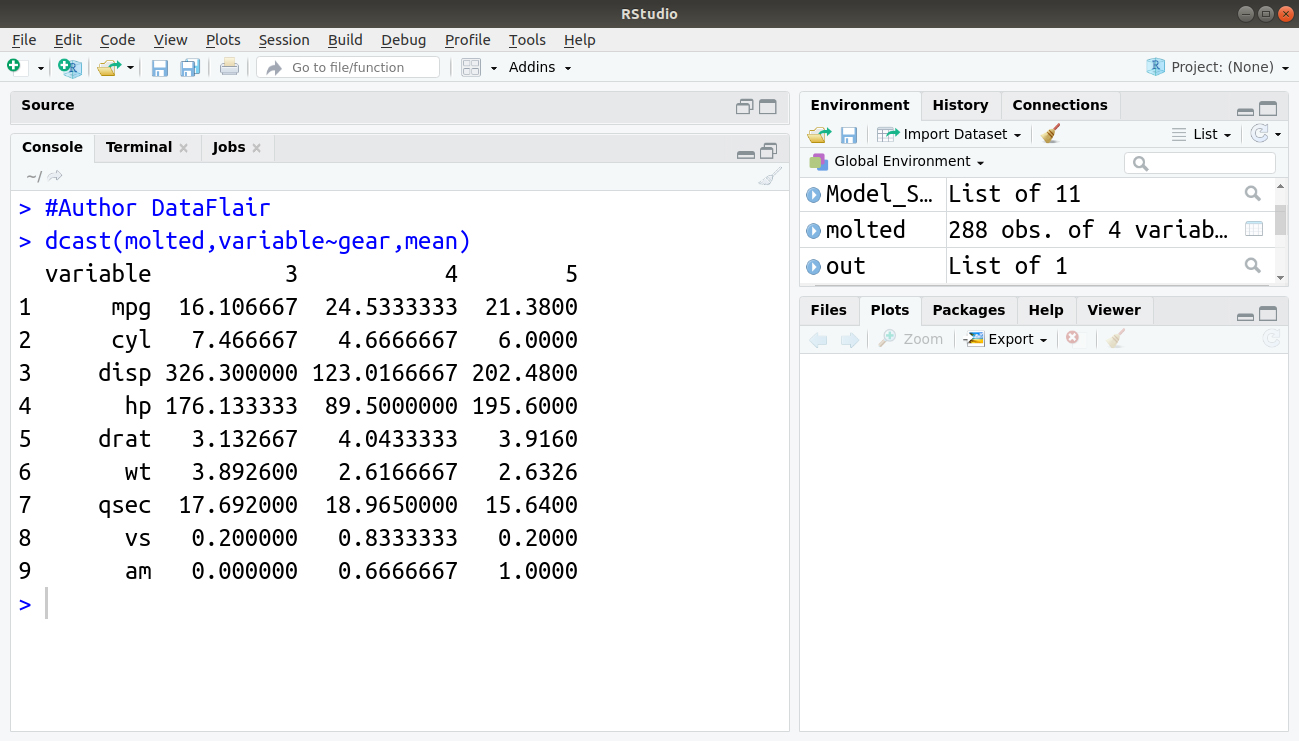Focus the Go to file/function field
The width and height of the screenshot is (1299, 741).
348,67
